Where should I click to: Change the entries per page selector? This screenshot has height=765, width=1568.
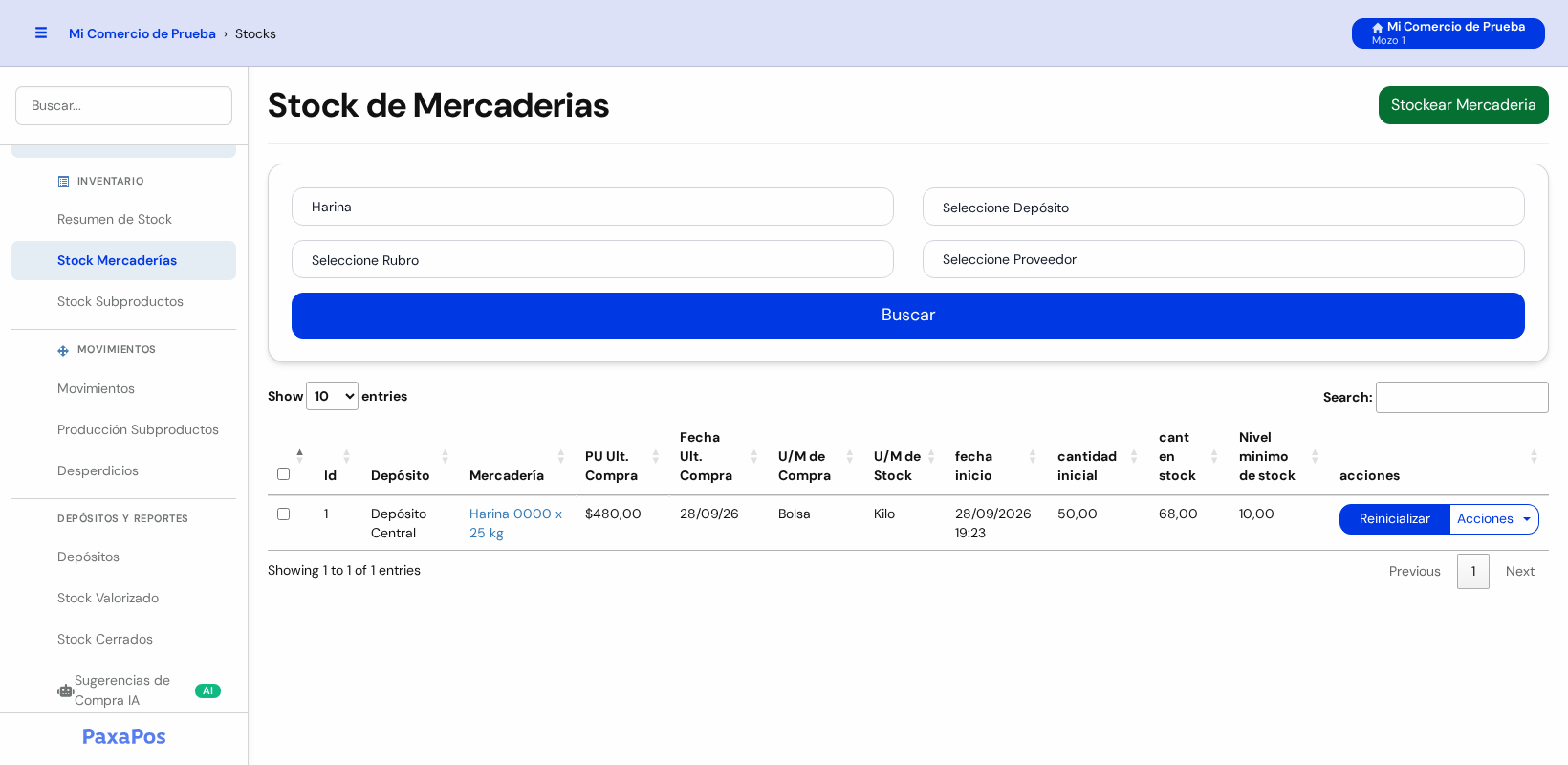coord(332,396)
